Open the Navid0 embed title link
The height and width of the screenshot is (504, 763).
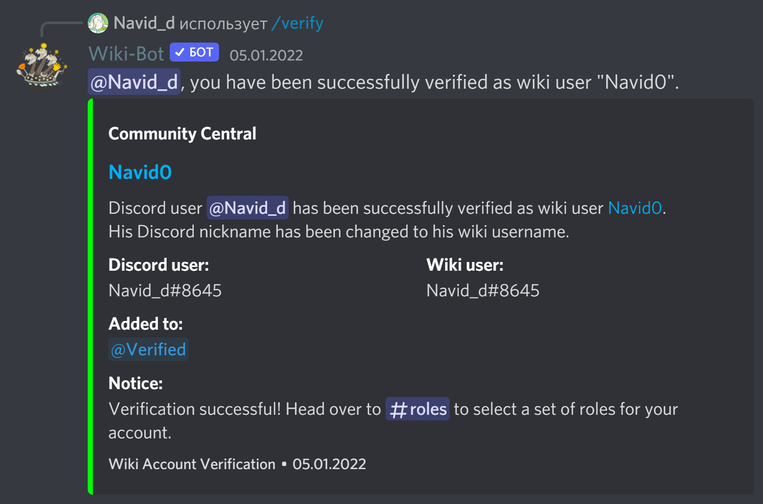coord(140,172)
